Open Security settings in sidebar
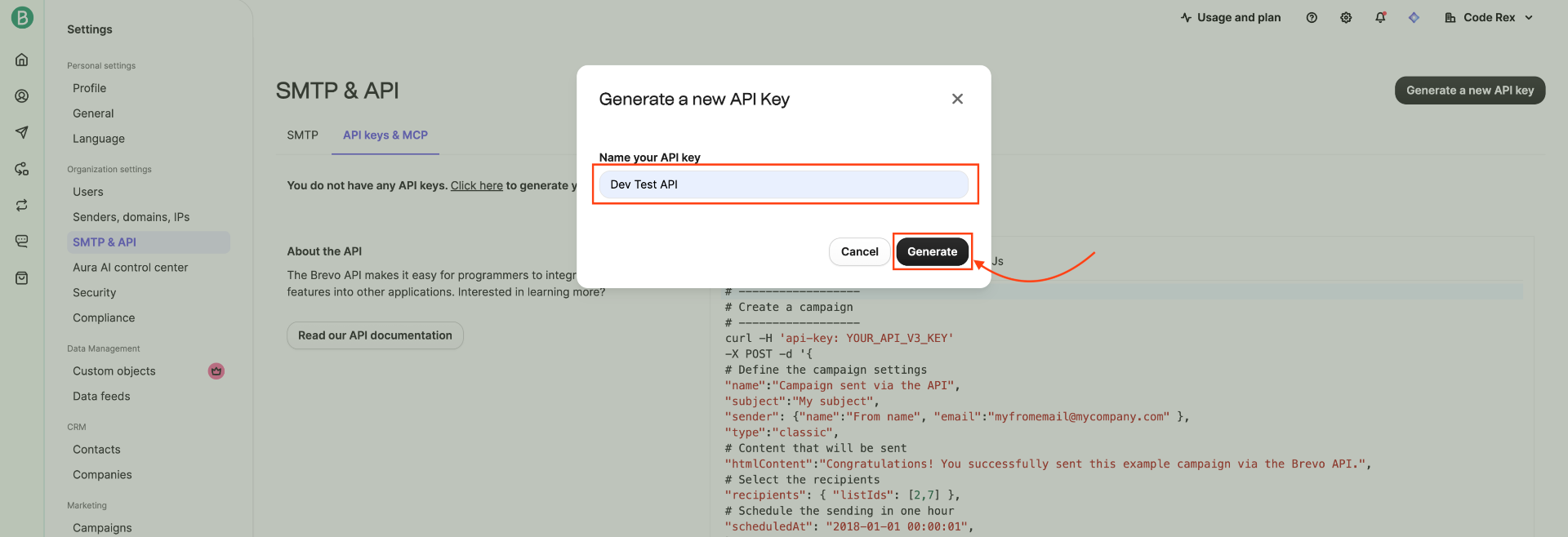The width and height of the screenshot is (1568, 537). coord(94,293)
